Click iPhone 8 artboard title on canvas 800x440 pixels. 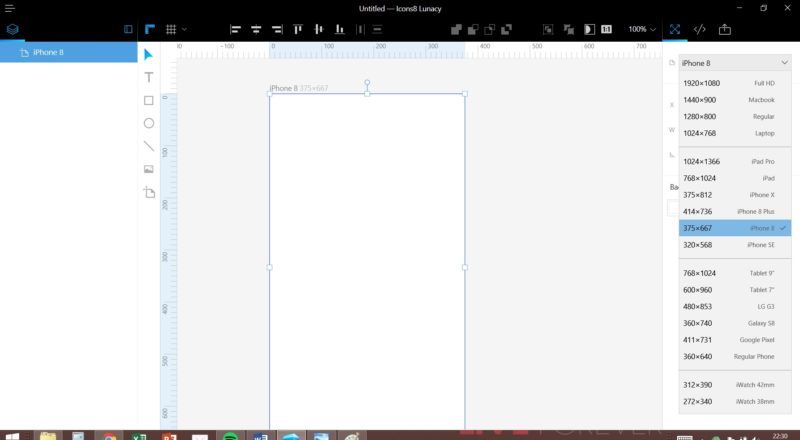(283, 89)
